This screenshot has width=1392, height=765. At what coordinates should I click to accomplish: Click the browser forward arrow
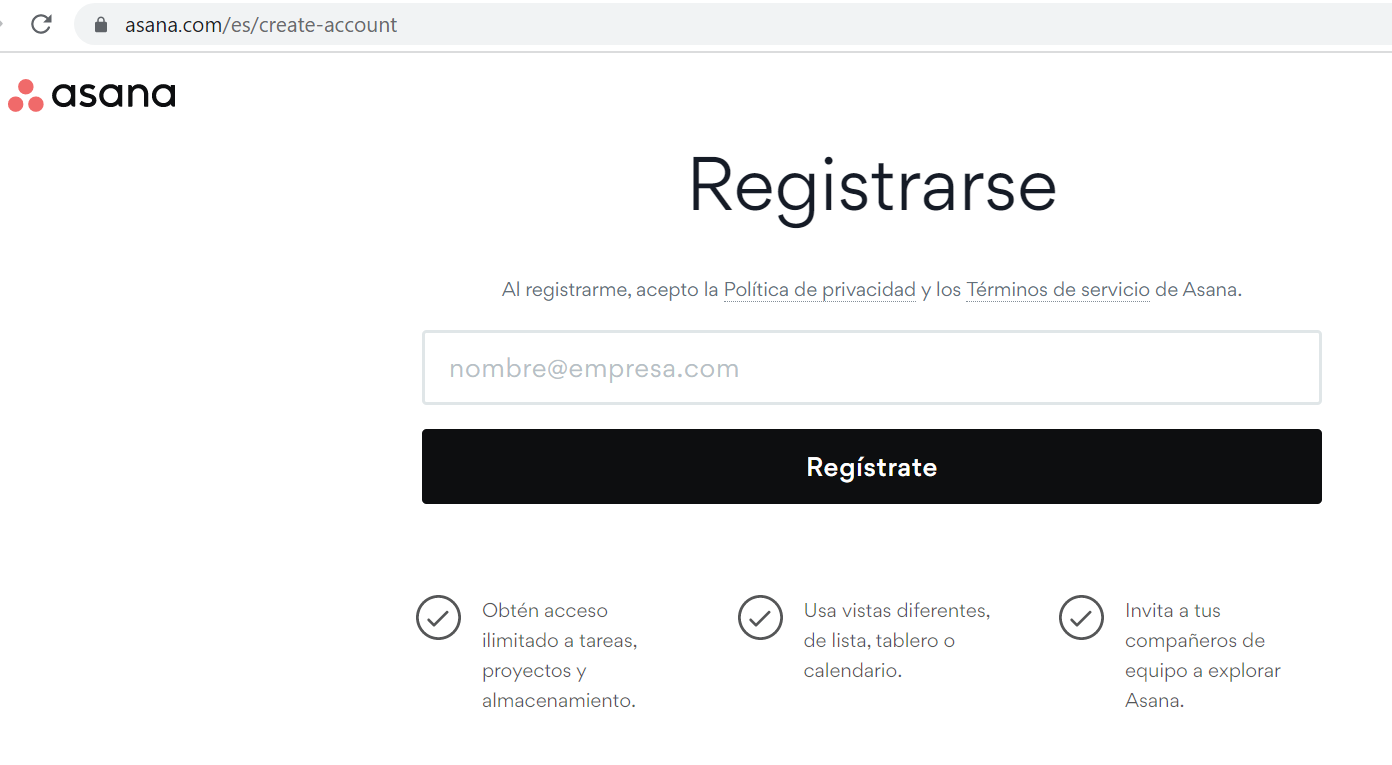point(3,25)
